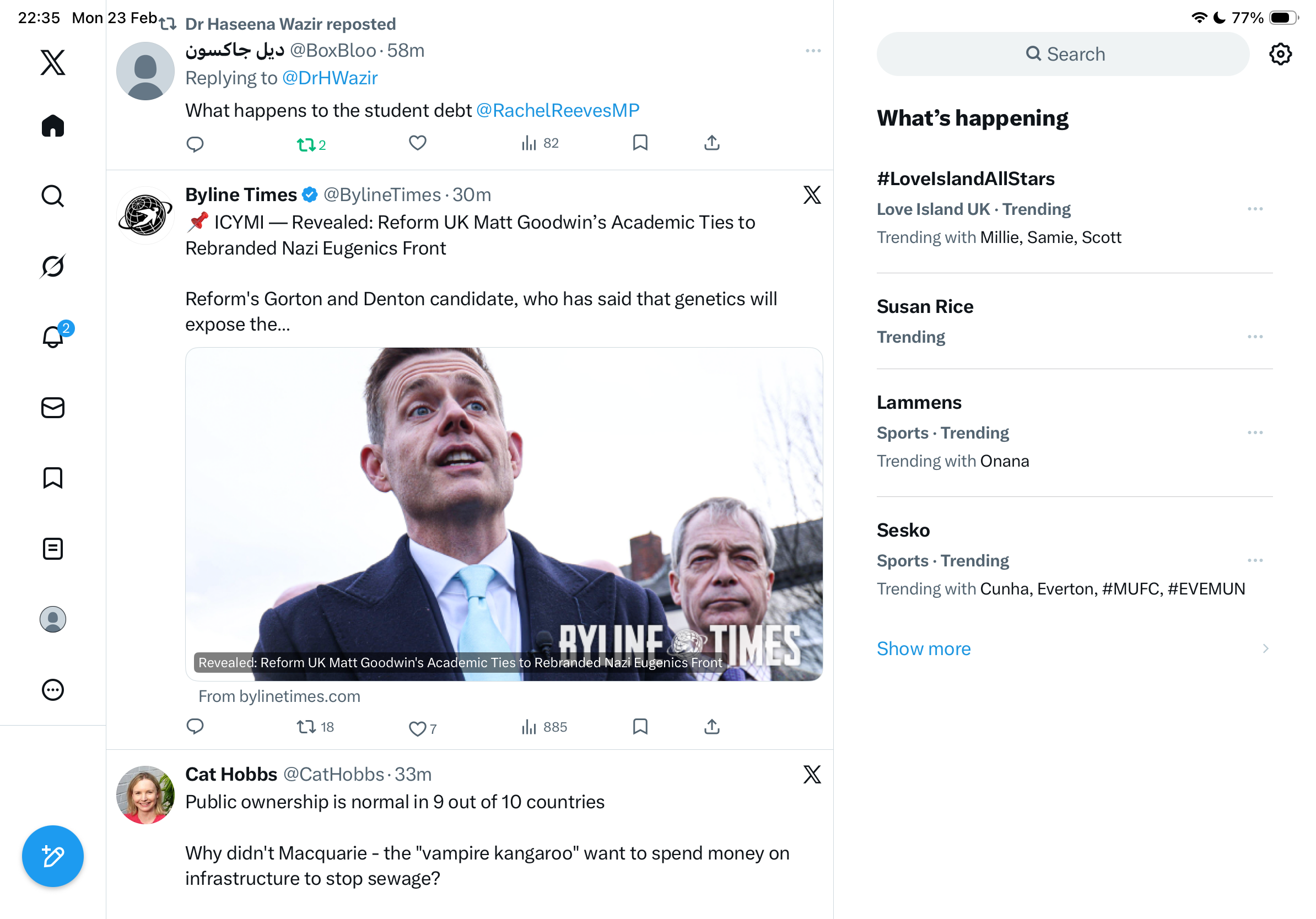Viewport: 1316px width, 919px height.
Task: Undo repost on the BoxBloo reply
Action: click(x=306, y=144)
